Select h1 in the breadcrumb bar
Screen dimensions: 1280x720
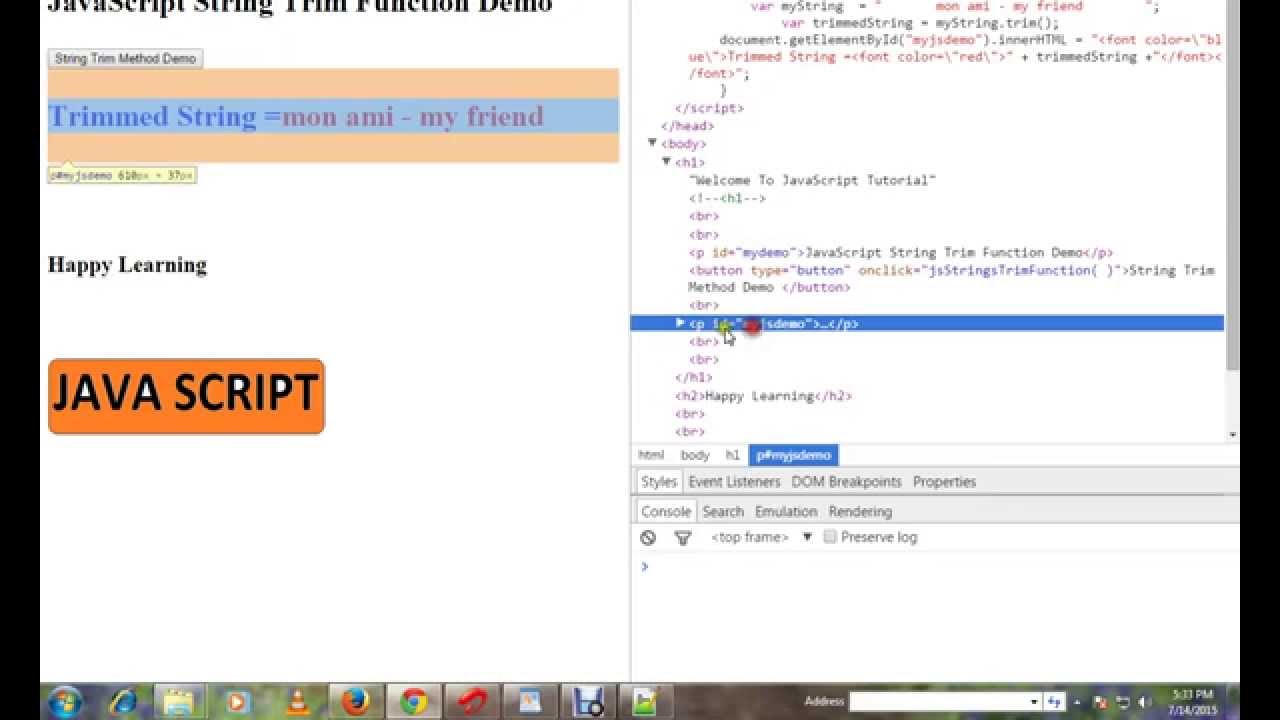click(x=733, y=455)
